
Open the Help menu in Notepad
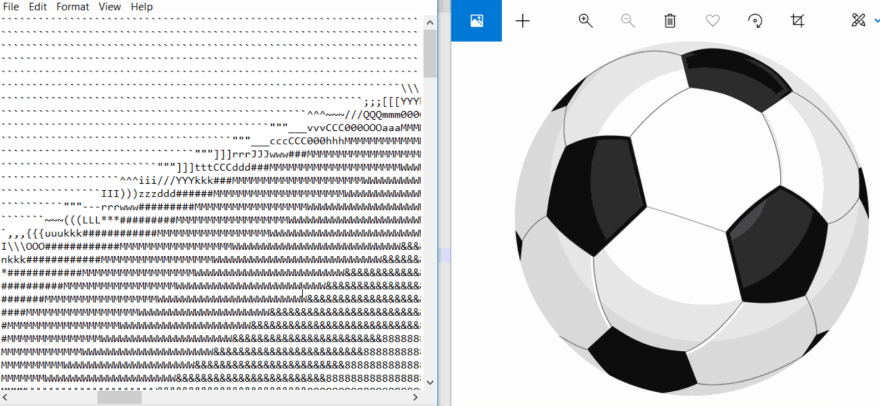coord(141,7)
